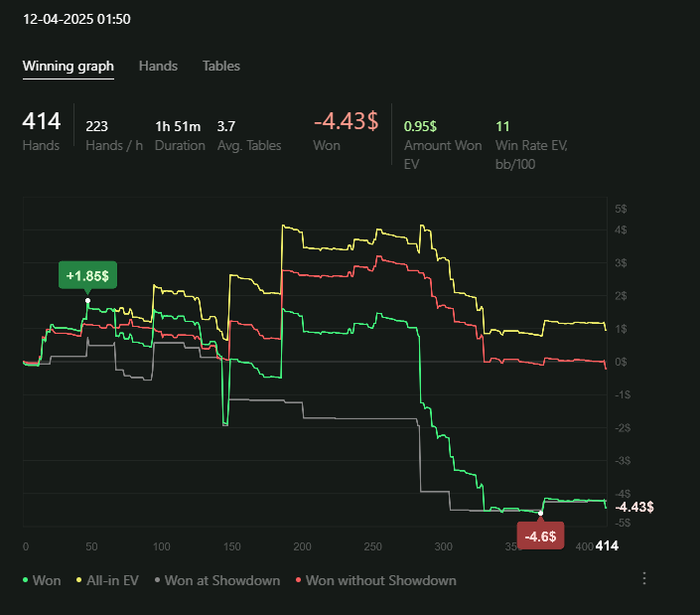Viewport: 700px width, 615px height.
Task: Click the Win Rate EV, bb/100 caption
Action: (531, 155)
